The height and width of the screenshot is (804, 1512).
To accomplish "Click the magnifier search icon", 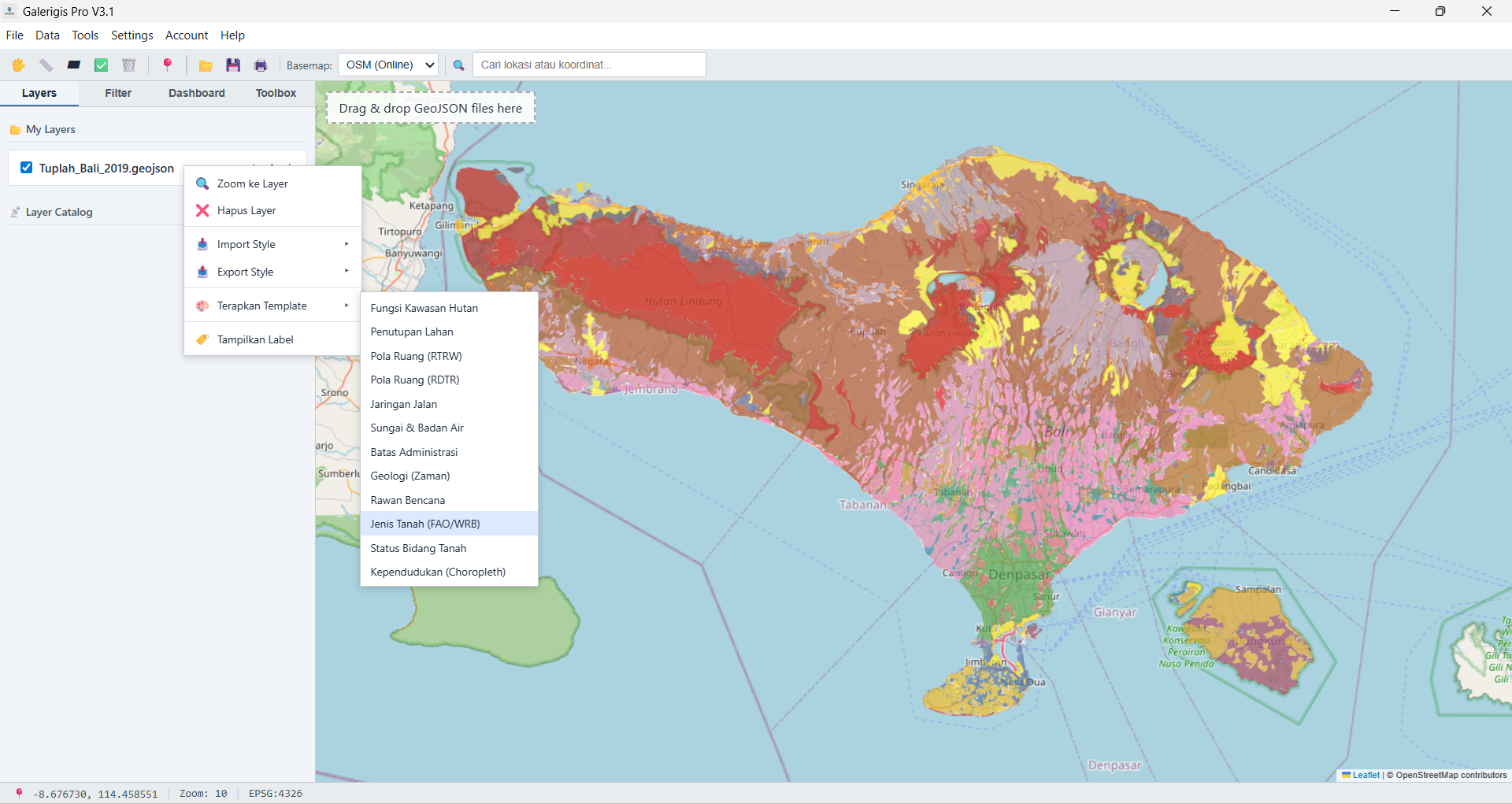I will pos(459,65).
